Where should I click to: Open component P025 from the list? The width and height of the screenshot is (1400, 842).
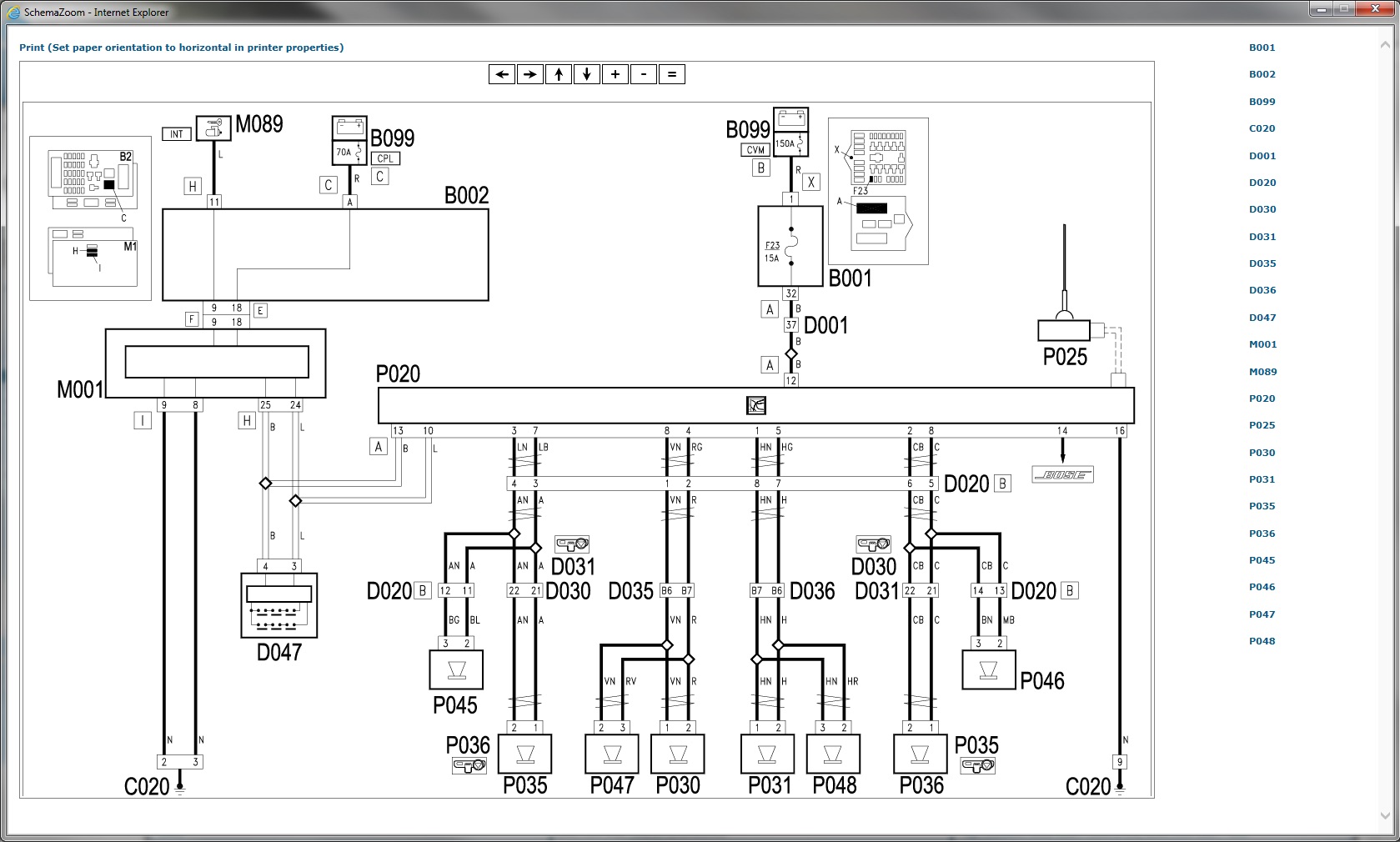tap(1262, 425)
